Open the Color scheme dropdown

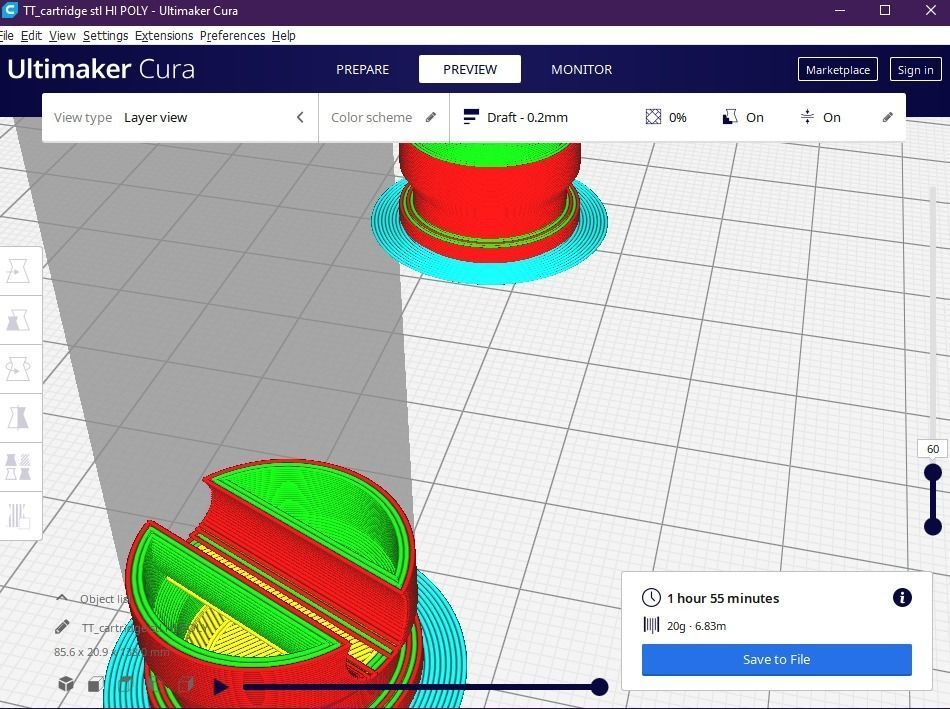pos(384,118)
